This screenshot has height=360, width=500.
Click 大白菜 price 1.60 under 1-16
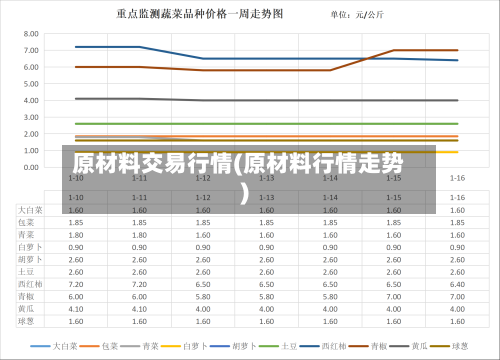coord(457,210)
